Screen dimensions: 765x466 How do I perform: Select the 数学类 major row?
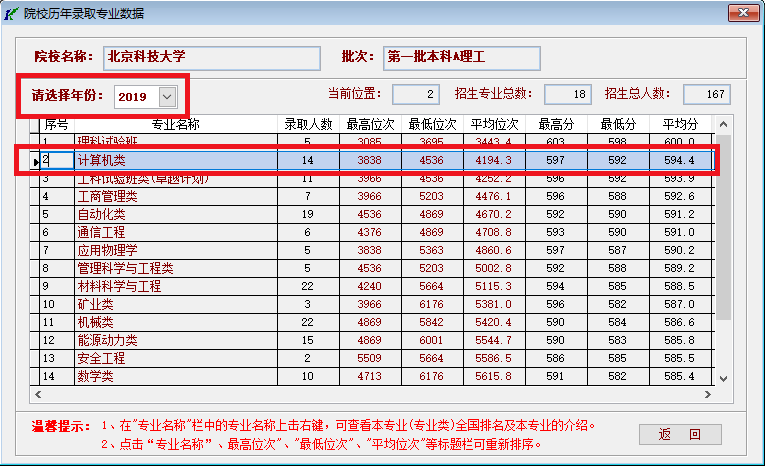pos(372,377)
